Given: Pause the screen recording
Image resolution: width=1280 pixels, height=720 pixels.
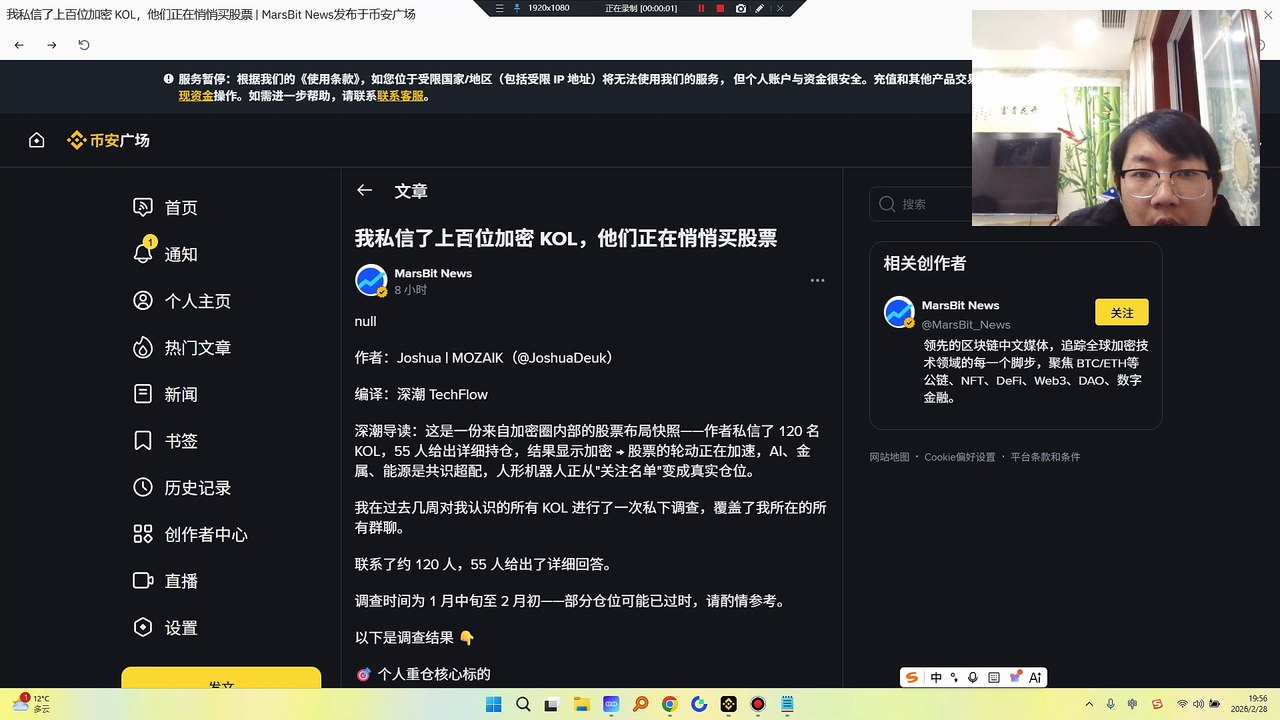Looking at the screenshot, I should (x=701, y=8).
